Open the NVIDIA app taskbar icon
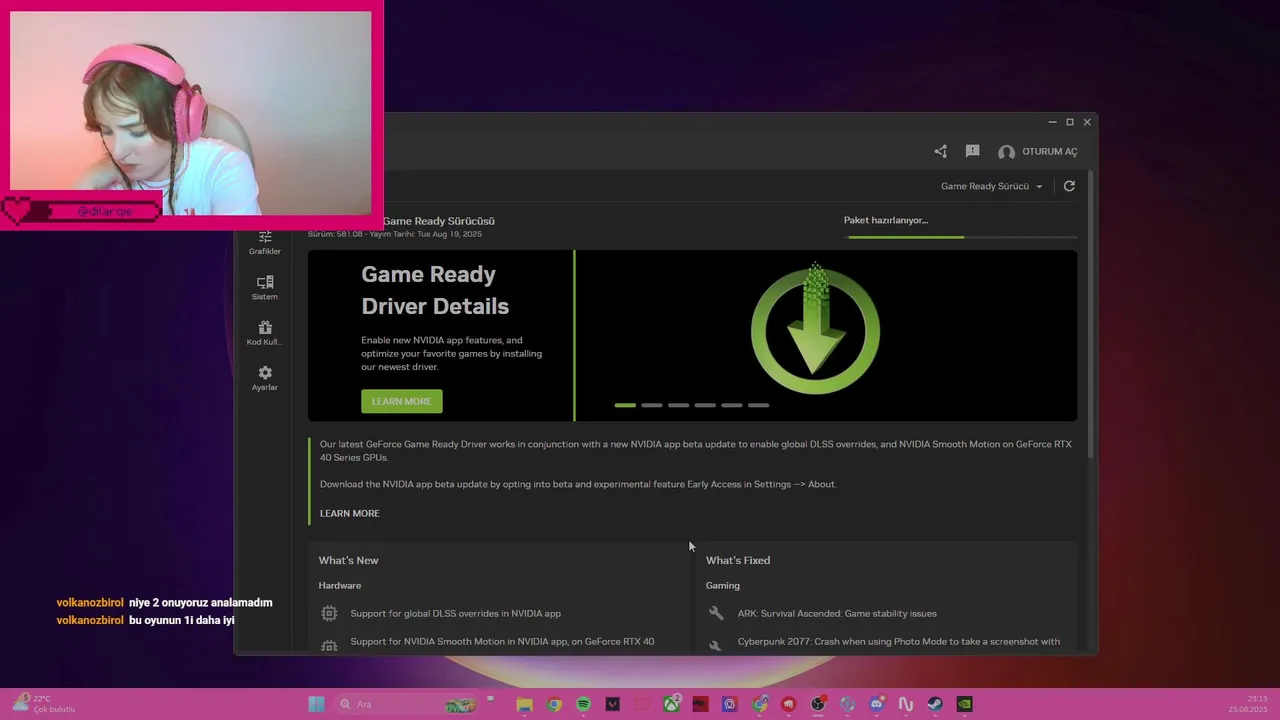This screenshot has height=720, width=1280. coord(964,704)
